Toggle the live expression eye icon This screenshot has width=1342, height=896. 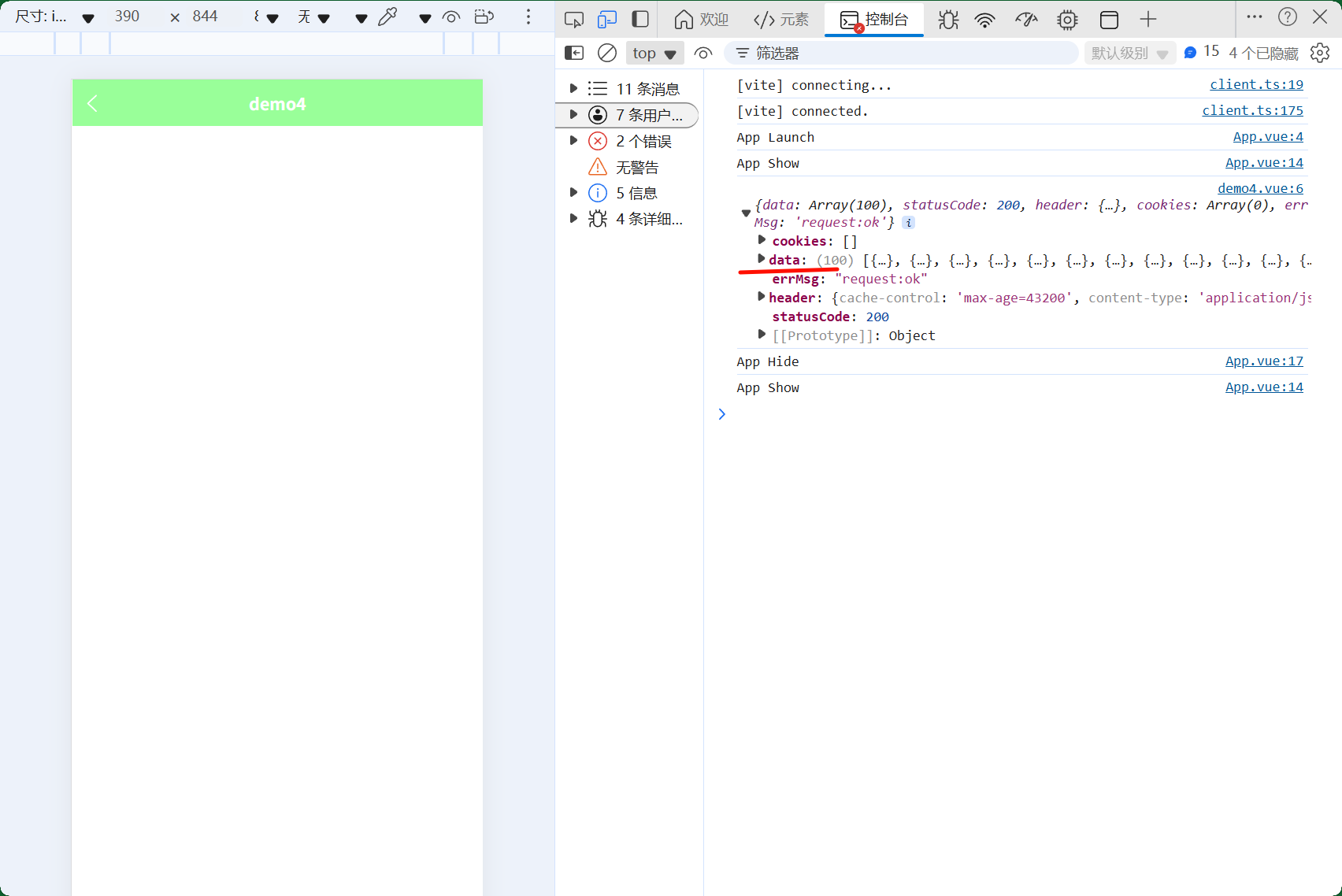click(703, 53)
